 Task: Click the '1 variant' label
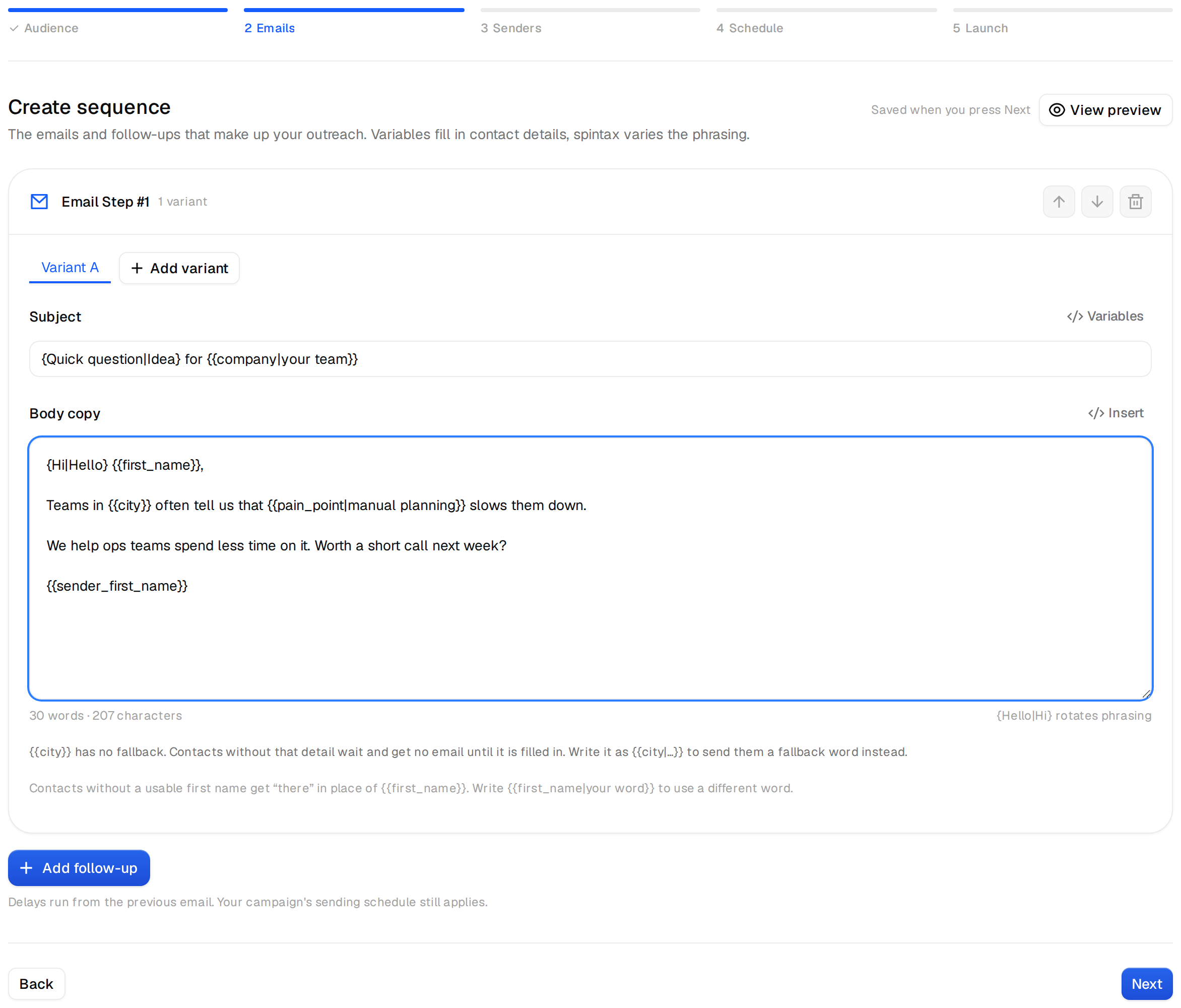pos(182,202)
